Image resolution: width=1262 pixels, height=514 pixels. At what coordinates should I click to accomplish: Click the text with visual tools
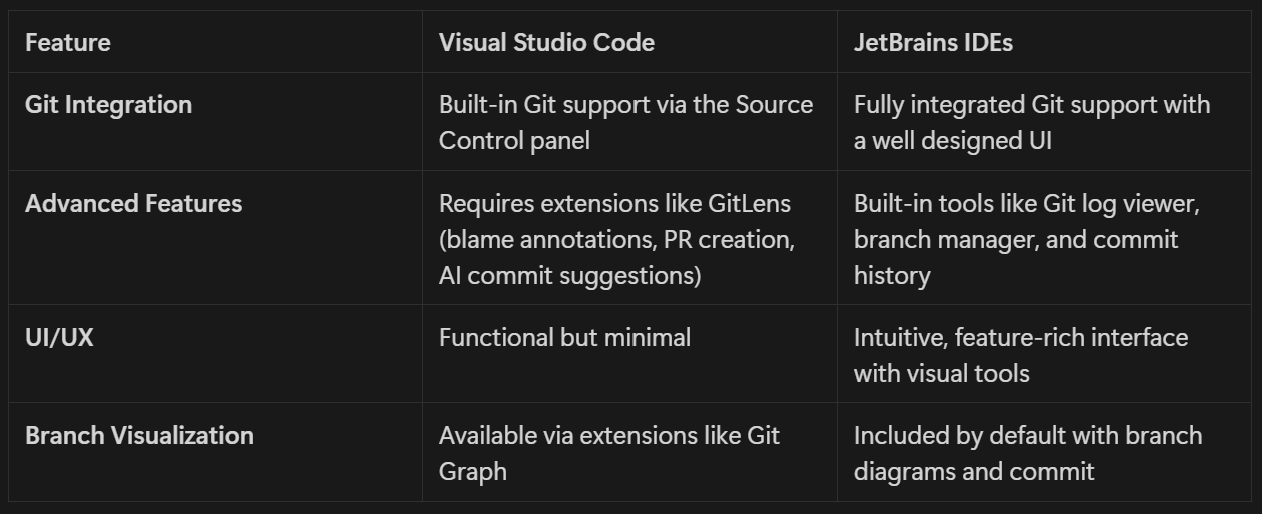click(x=942, y=373)
